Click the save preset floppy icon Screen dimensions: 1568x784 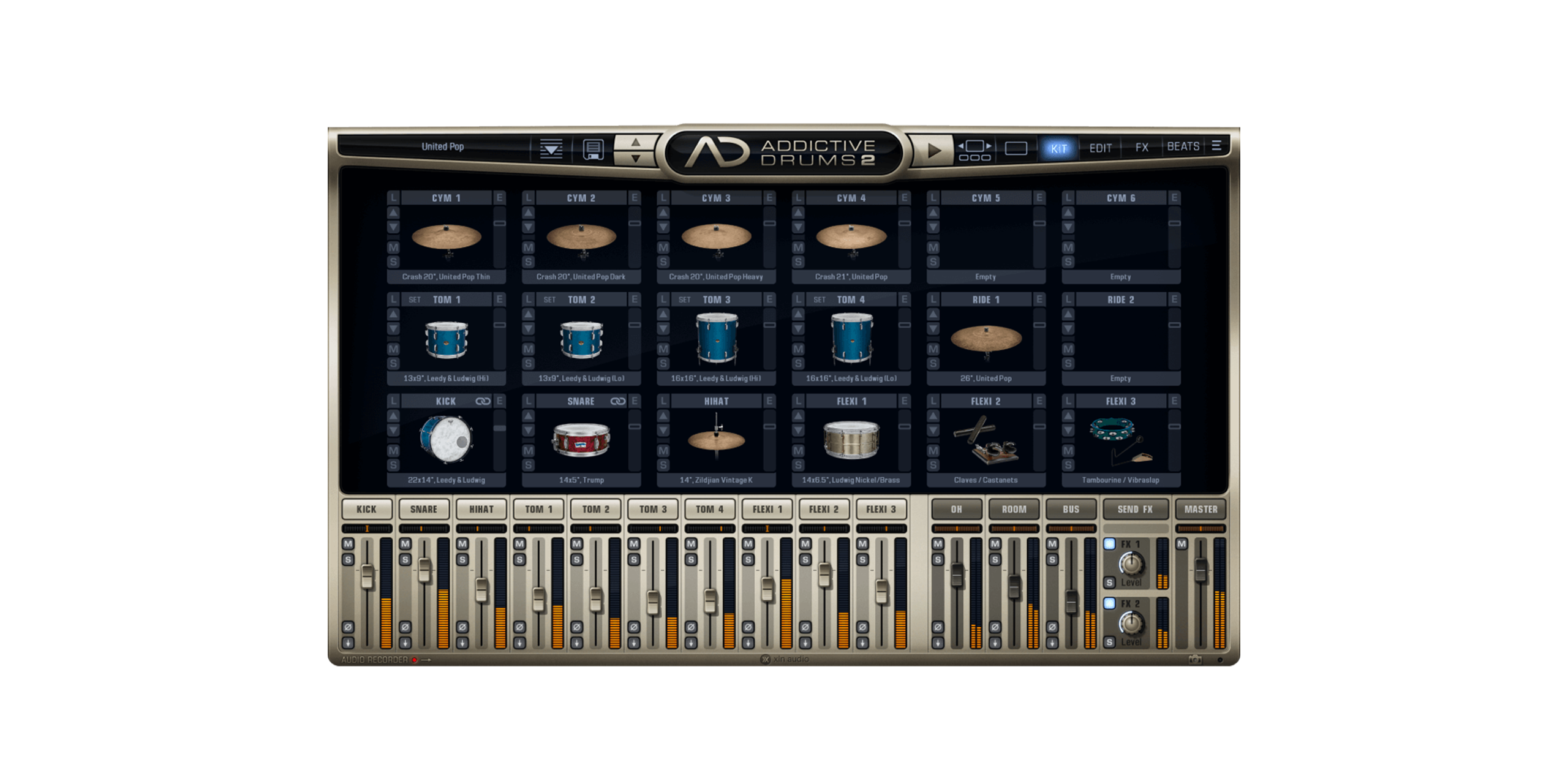592,149
